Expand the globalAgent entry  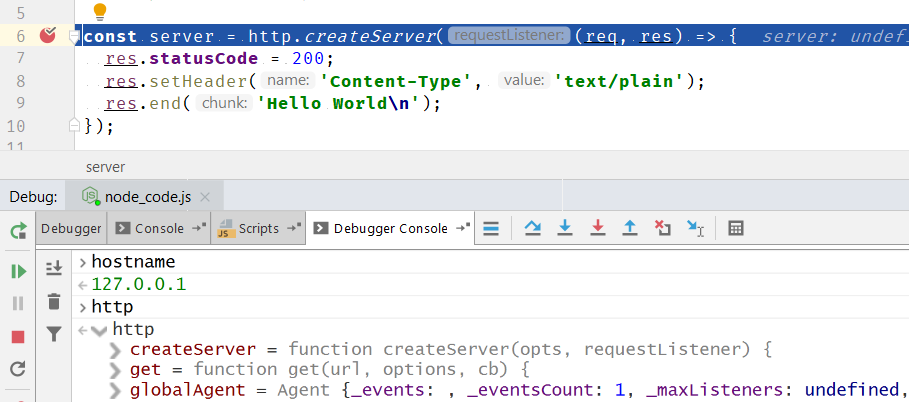pyautogui.click(x=116, y=390)
